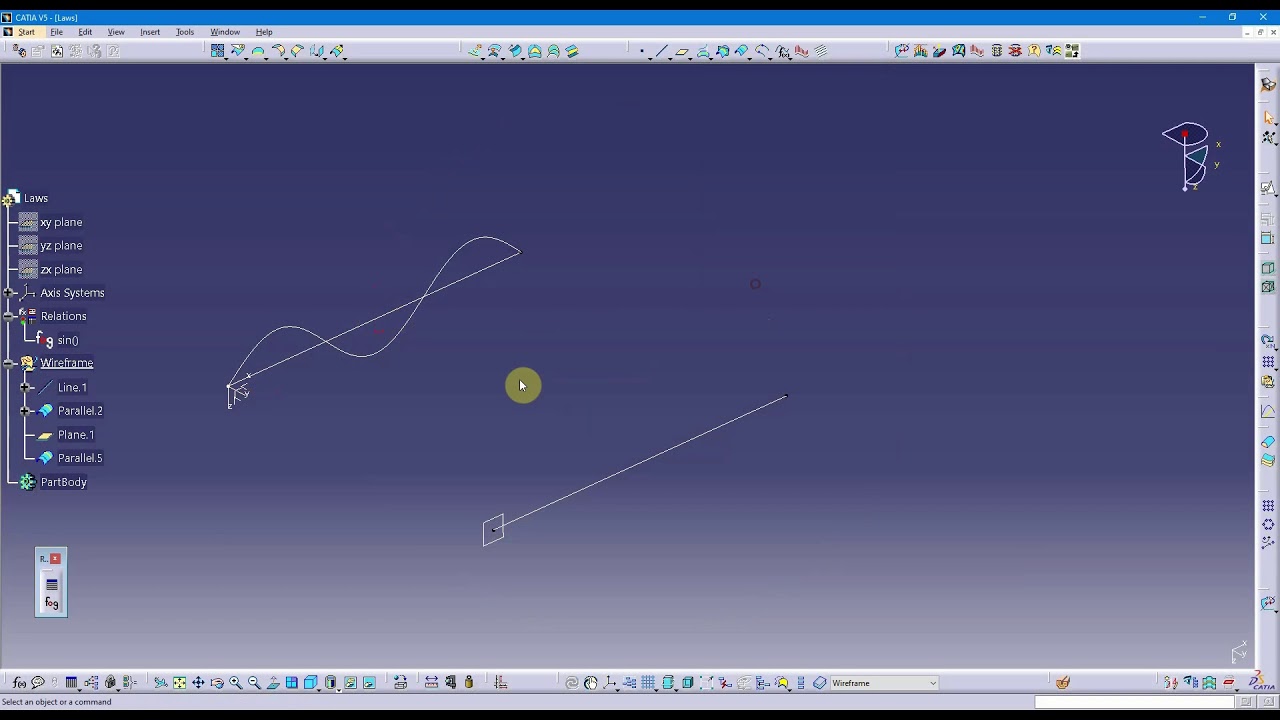The width and height of the screenshot is (1280, 720).
Task: Click the Zoom In icon
Action: [x=236, y=683]
